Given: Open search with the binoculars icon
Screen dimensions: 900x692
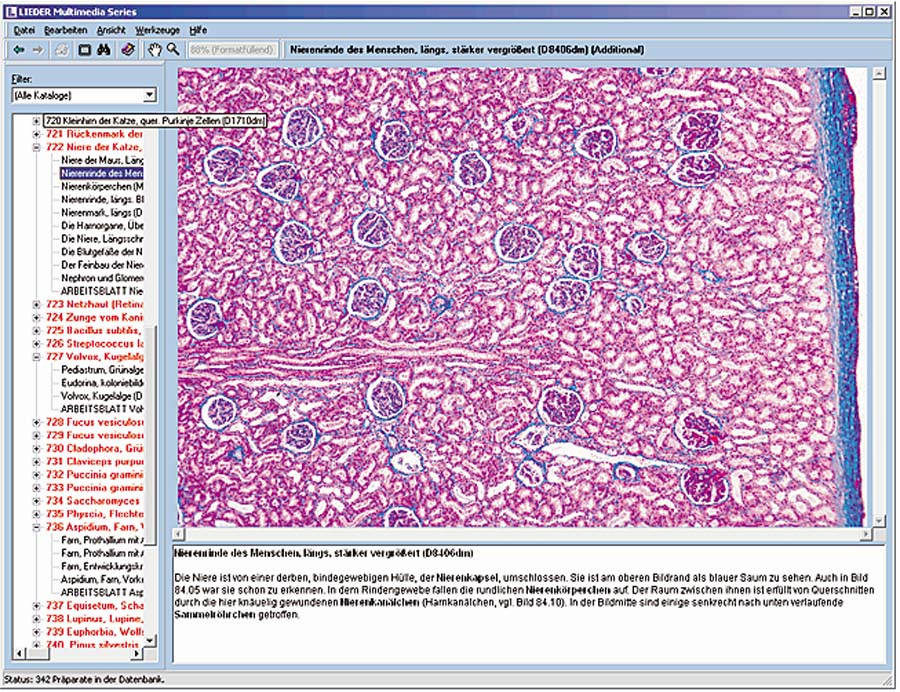Looking at the screenshot, I should pyautogui.click(x=106, y=49).
